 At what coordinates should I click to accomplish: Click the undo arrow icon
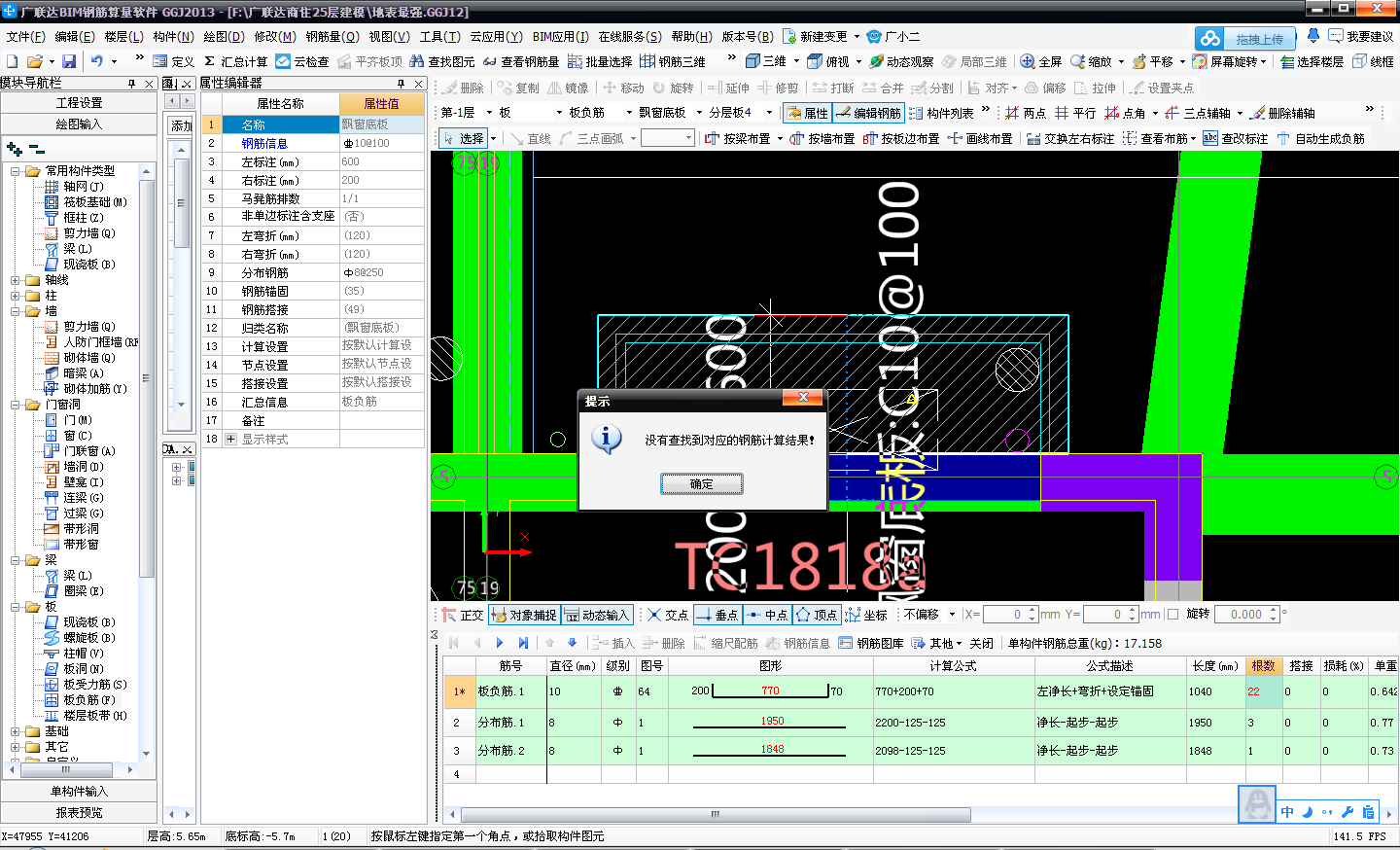(x=96, y=61)
